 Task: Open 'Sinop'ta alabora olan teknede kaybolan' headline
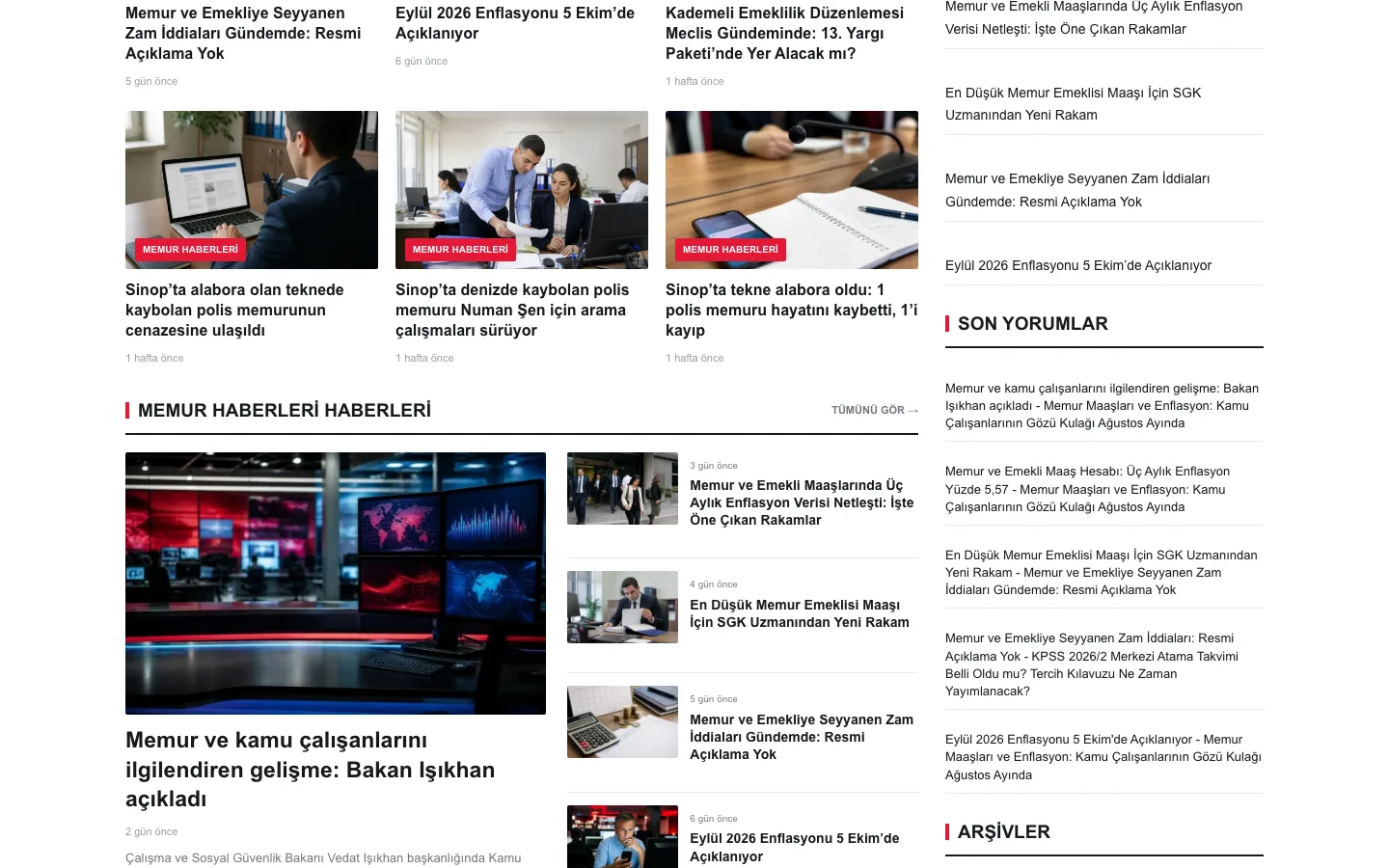pos(234,310)
